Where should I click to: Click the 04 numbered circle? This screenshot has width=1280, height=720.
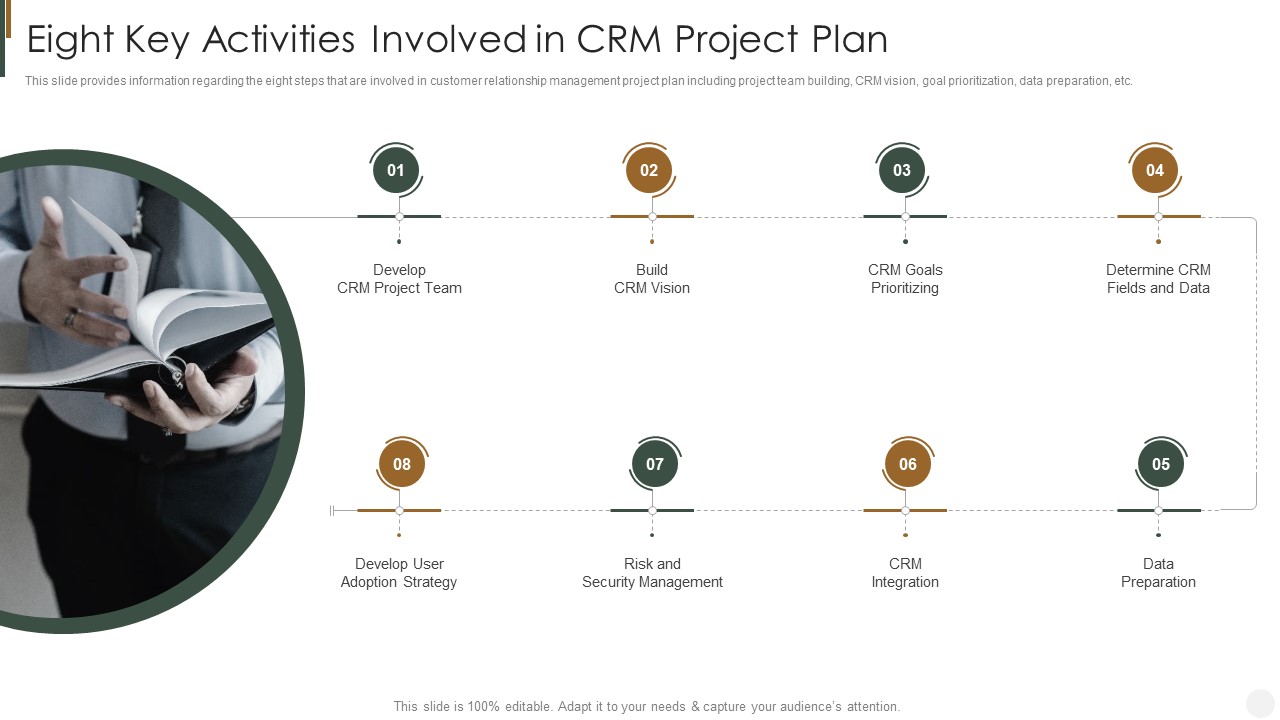[1155, 170]
